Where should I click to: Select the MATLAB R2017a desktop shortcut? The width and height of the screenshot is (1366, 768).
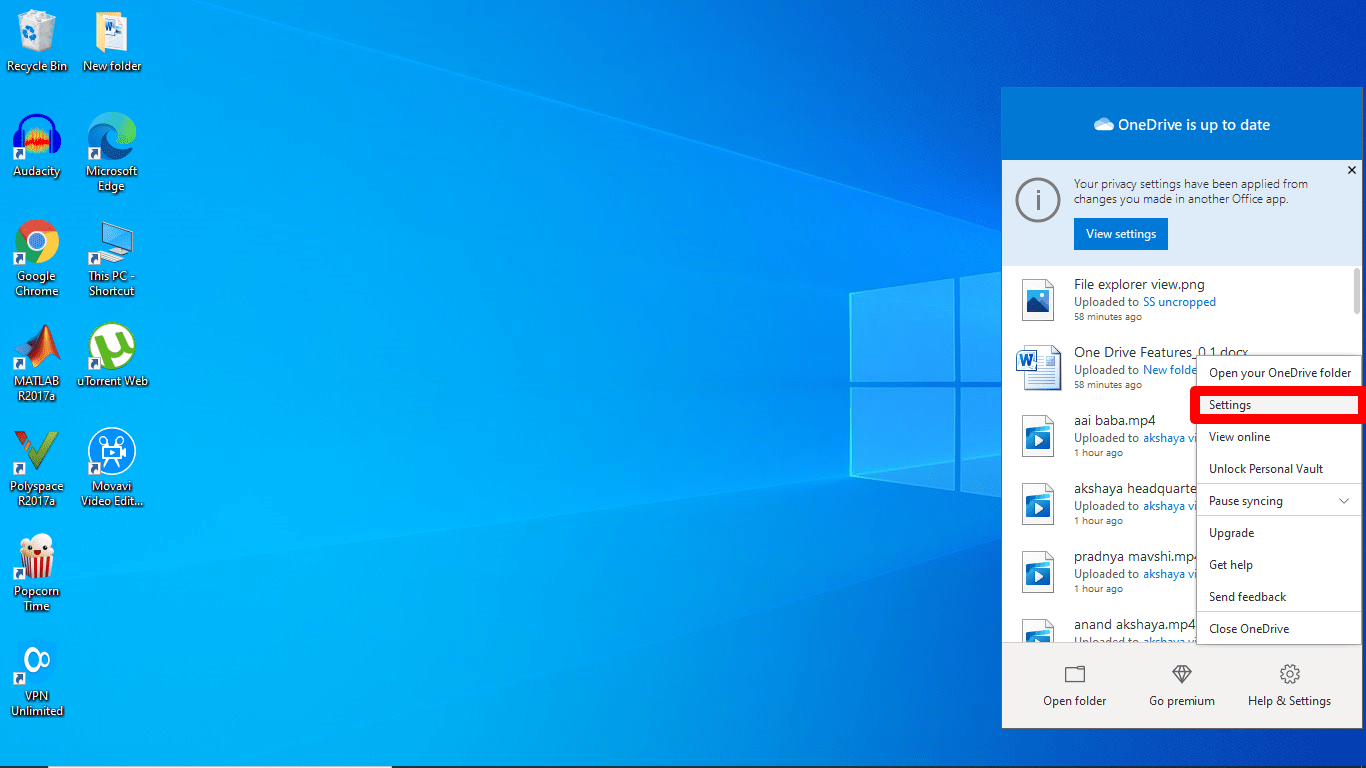tap(37, 363)
